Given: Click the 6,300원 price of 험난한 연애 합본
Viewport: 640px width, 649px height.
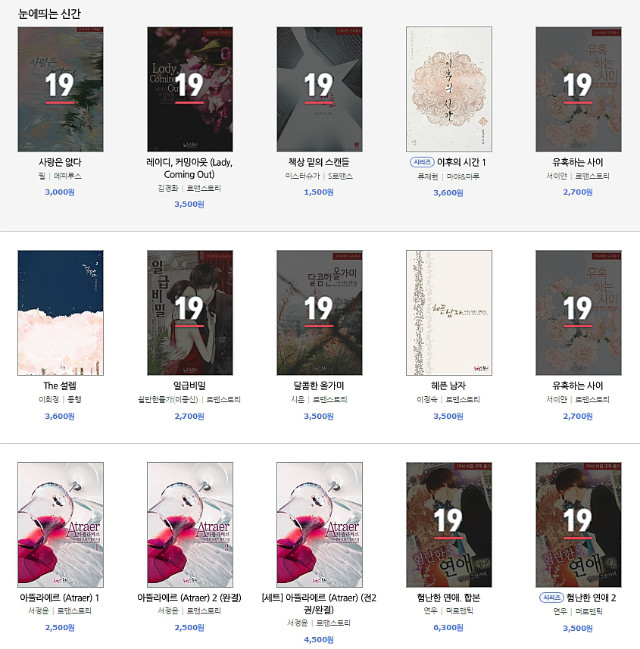Looking at the screenshot, I should pyautogui.click(x=448, y=628).
